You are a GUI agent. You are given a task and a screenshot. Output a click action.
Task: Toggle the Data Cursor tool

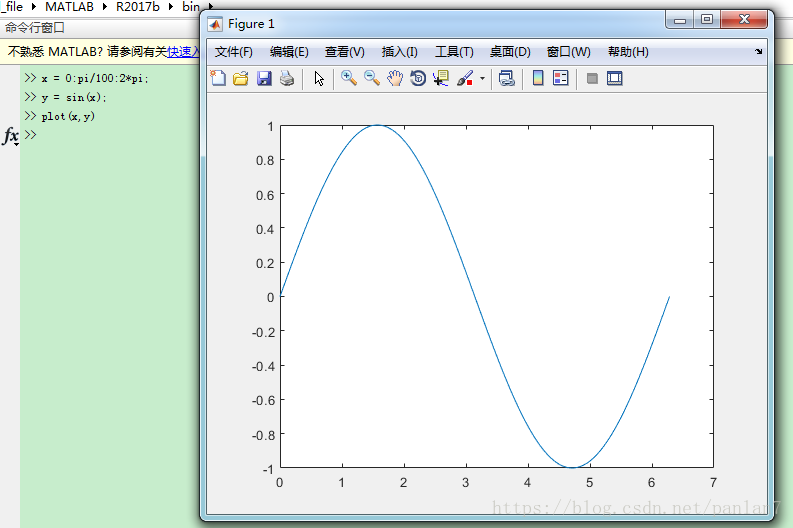pyautogui.click(x=441, y=78)
